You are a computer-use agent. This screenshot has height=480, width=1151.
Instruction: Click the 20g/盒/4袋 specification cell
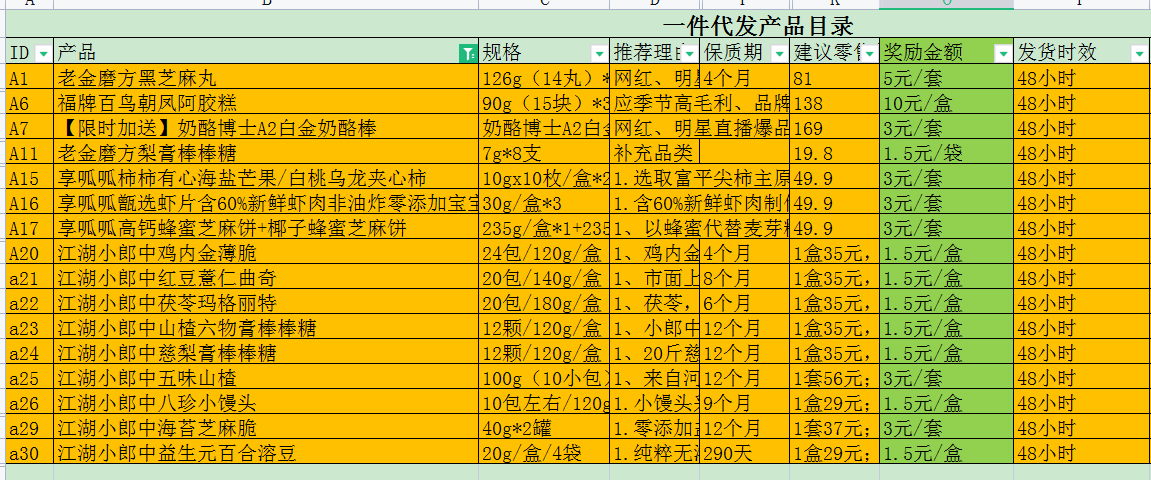click(x=544, y=453)
